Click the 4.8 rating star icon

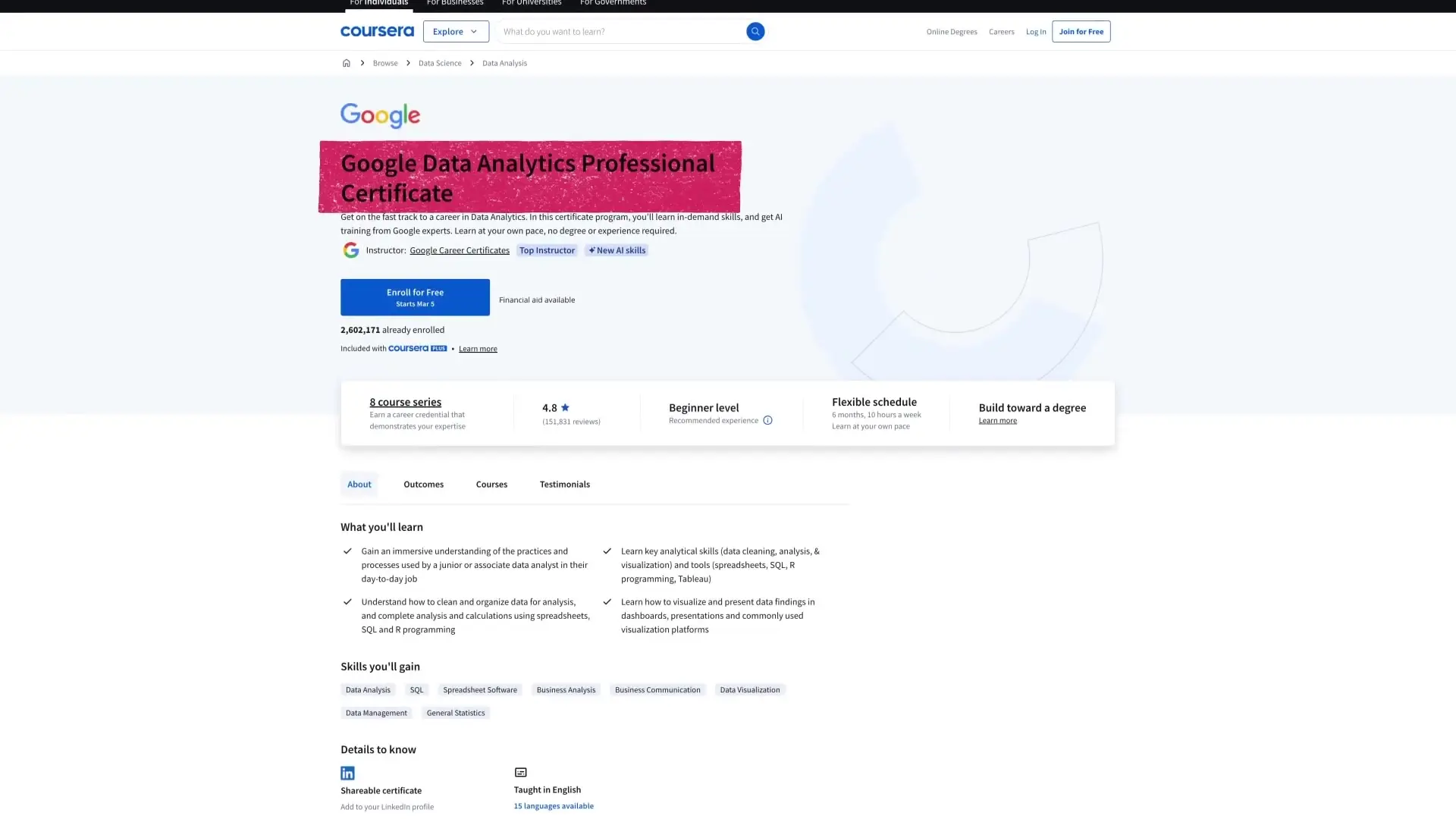[x=565, y=407]
